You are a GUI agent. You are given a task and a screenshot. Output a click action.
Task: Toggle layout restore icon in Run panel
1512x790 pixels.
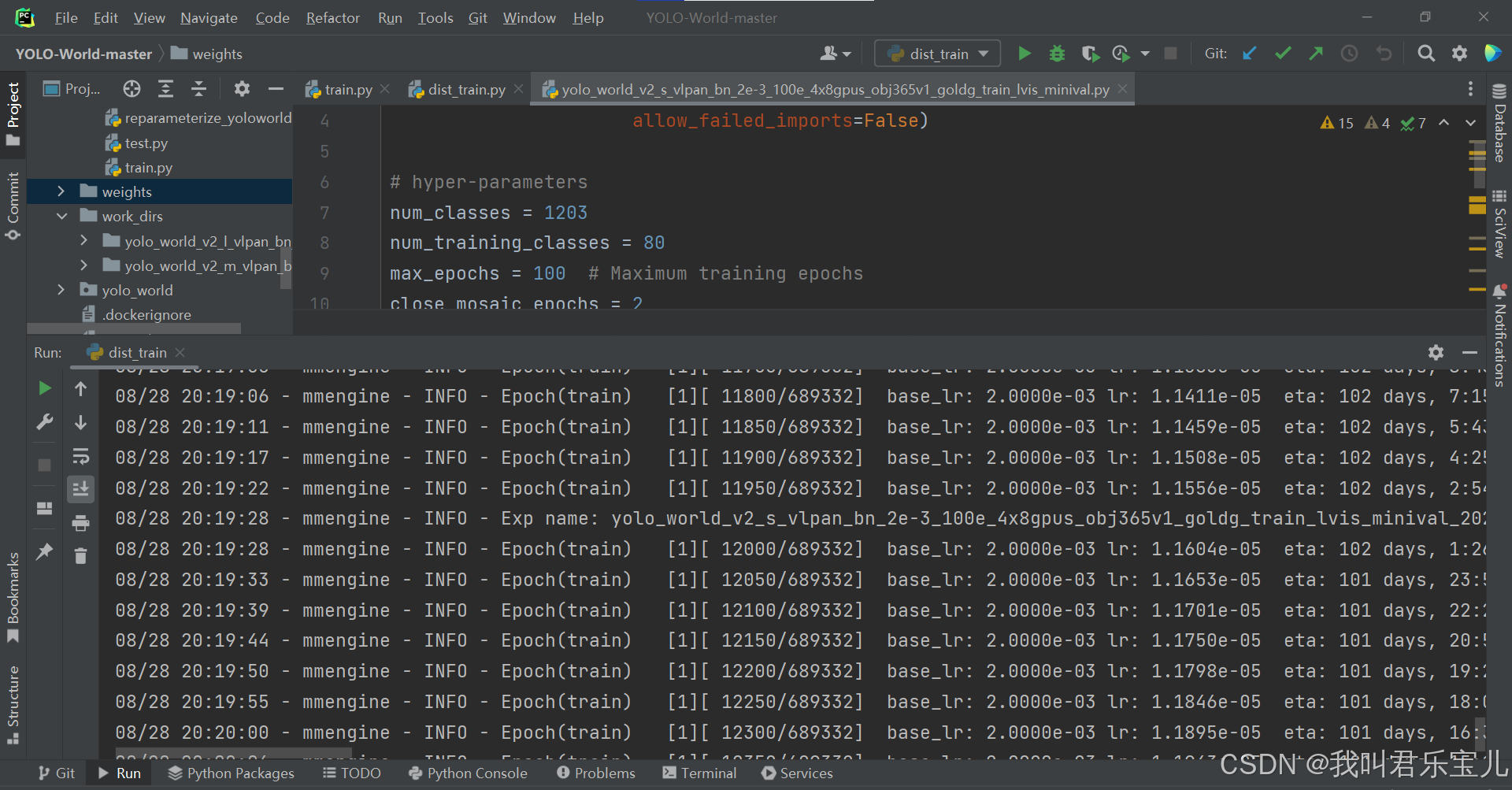click(x=45, y=508)
